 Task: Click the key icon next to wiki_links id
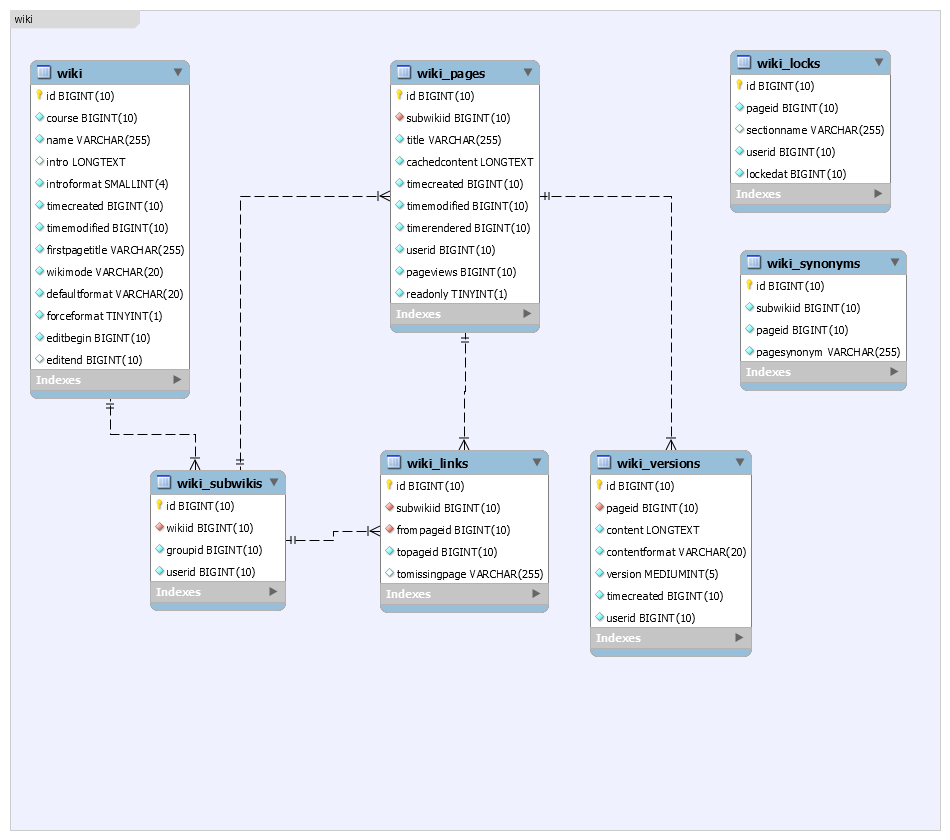tap(389, 486)
